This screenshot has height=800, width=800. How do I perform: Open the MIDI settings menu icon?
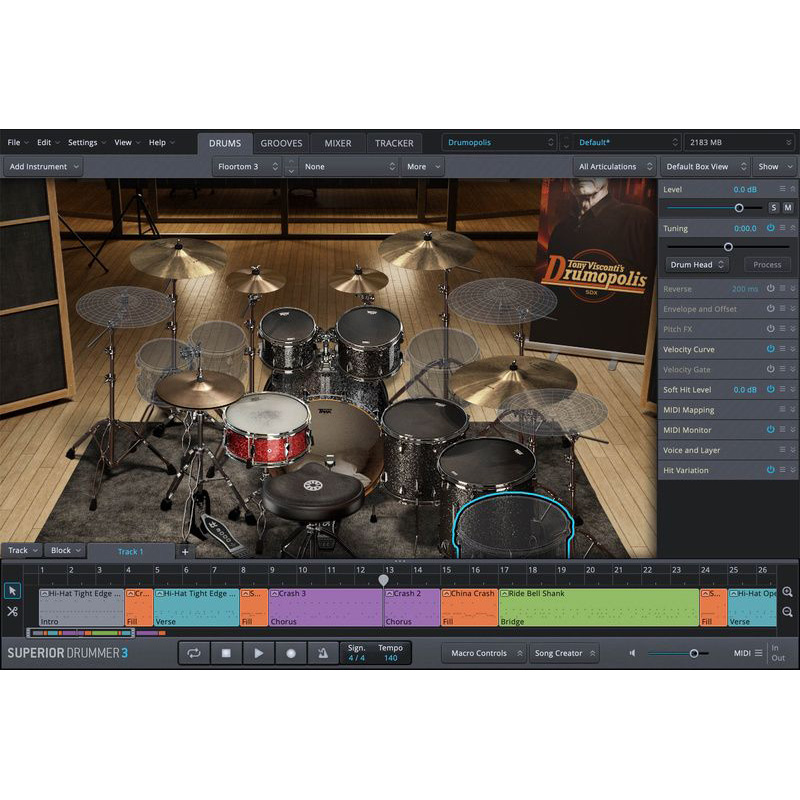[x=759, y=653]
